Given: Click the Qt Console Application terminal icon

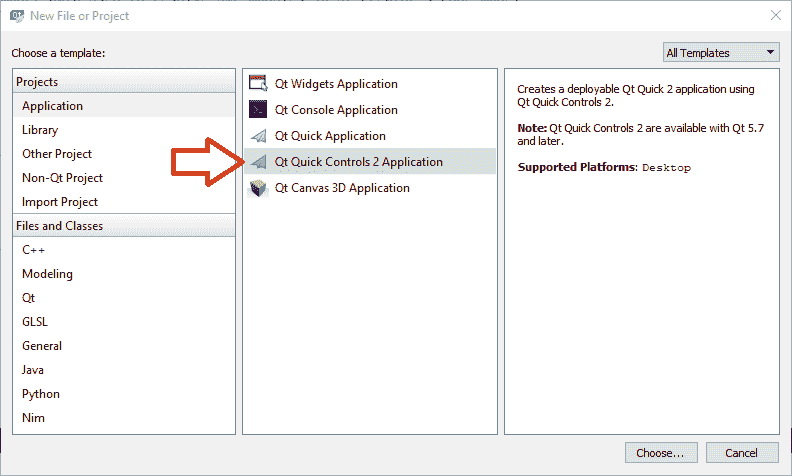Looking at the screenshot, I should (259, 110).
